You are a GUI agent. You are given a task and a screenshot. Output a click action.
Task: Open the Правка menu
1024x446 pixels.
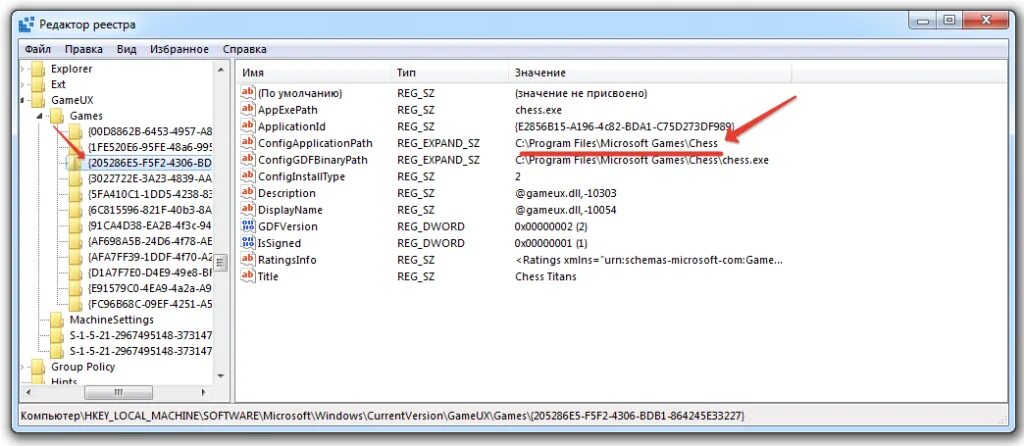84,50
